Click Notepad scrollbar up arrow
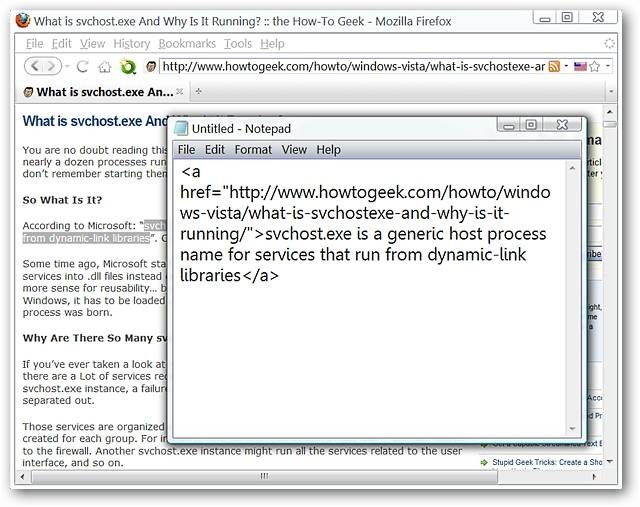640x507 pixels. pyautogui.click(x=572, y=168)
